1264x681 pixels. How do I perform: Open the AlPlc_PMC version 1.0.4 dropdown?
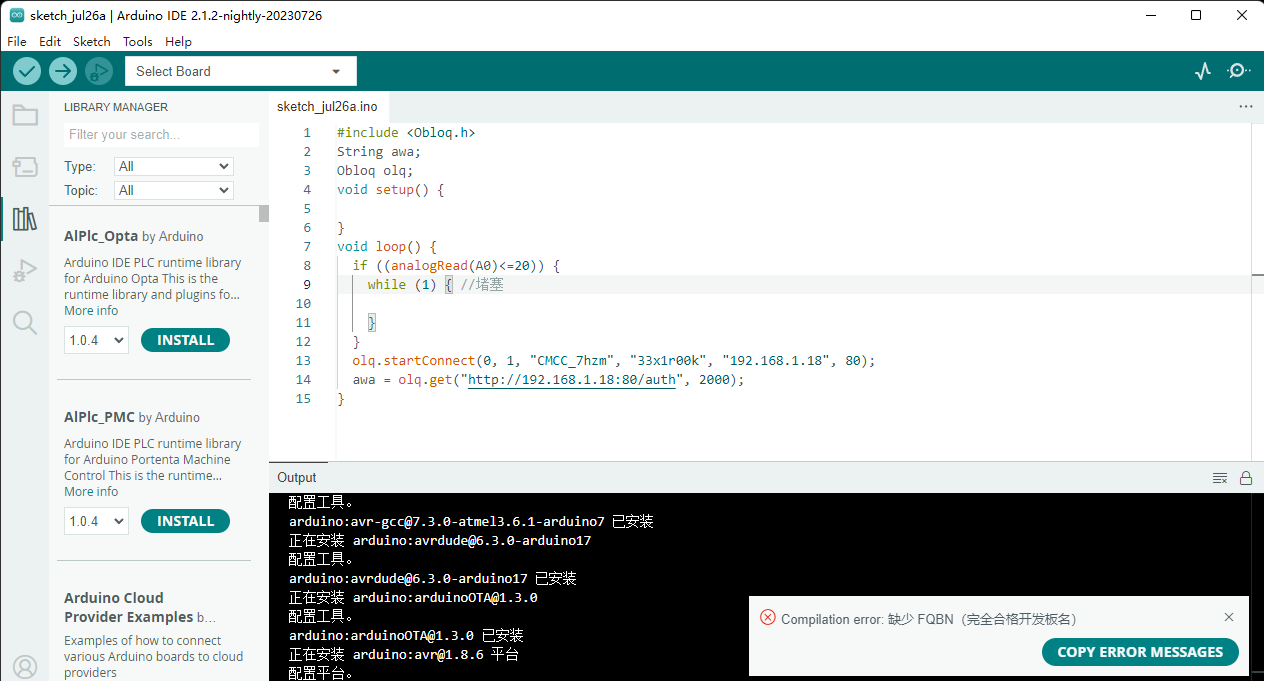[97, 521]
